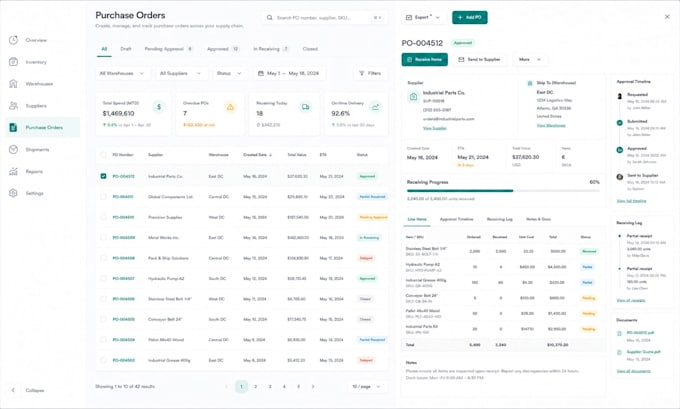Click the truck icon on Receiving Today card
Image resolution: width=680 pixels, height=409 pixels.
click(305, 107)
